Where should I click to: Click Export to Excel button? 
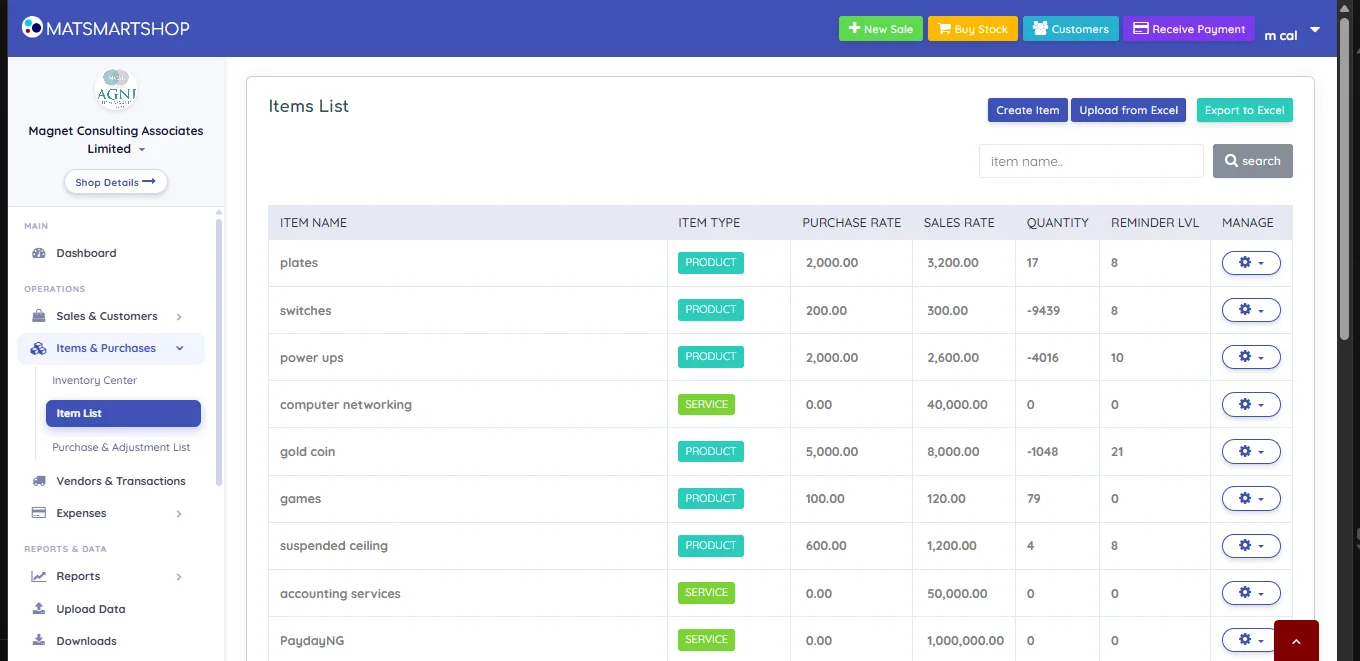(1244, 110)
